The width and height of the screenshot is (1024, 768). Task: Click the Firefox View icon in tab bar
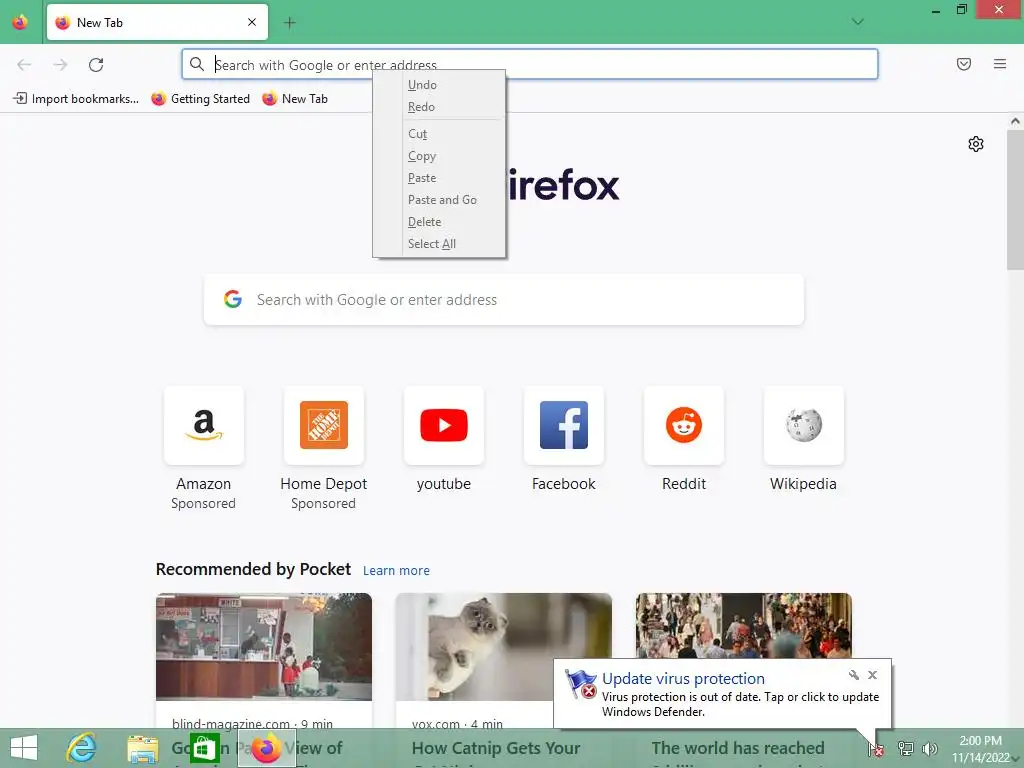20,22
